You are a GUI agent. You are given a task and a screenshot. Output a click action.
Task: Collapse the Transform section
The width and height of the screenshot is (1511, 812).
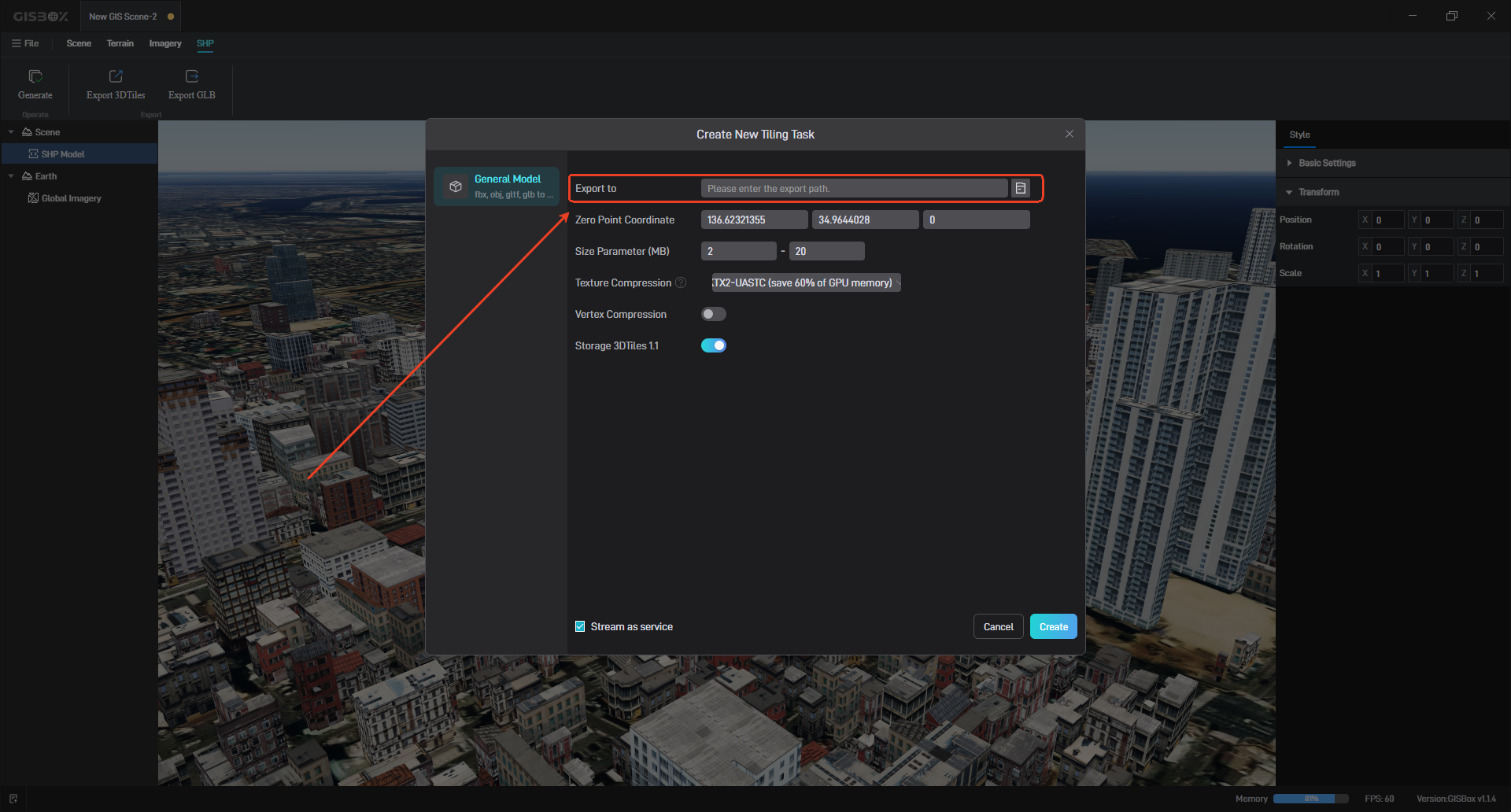coord(1289,192)
